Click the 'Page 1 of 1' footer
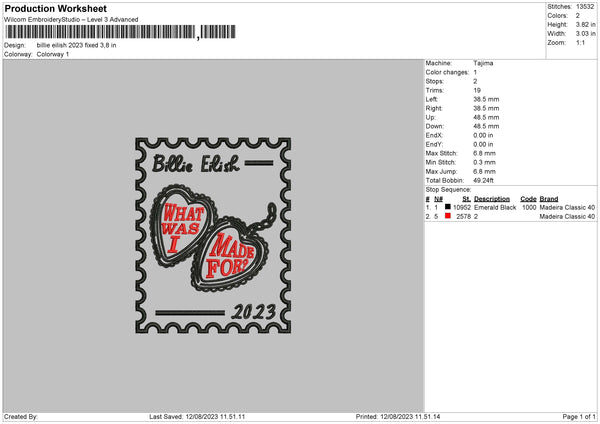 click(x=579, y=417)
